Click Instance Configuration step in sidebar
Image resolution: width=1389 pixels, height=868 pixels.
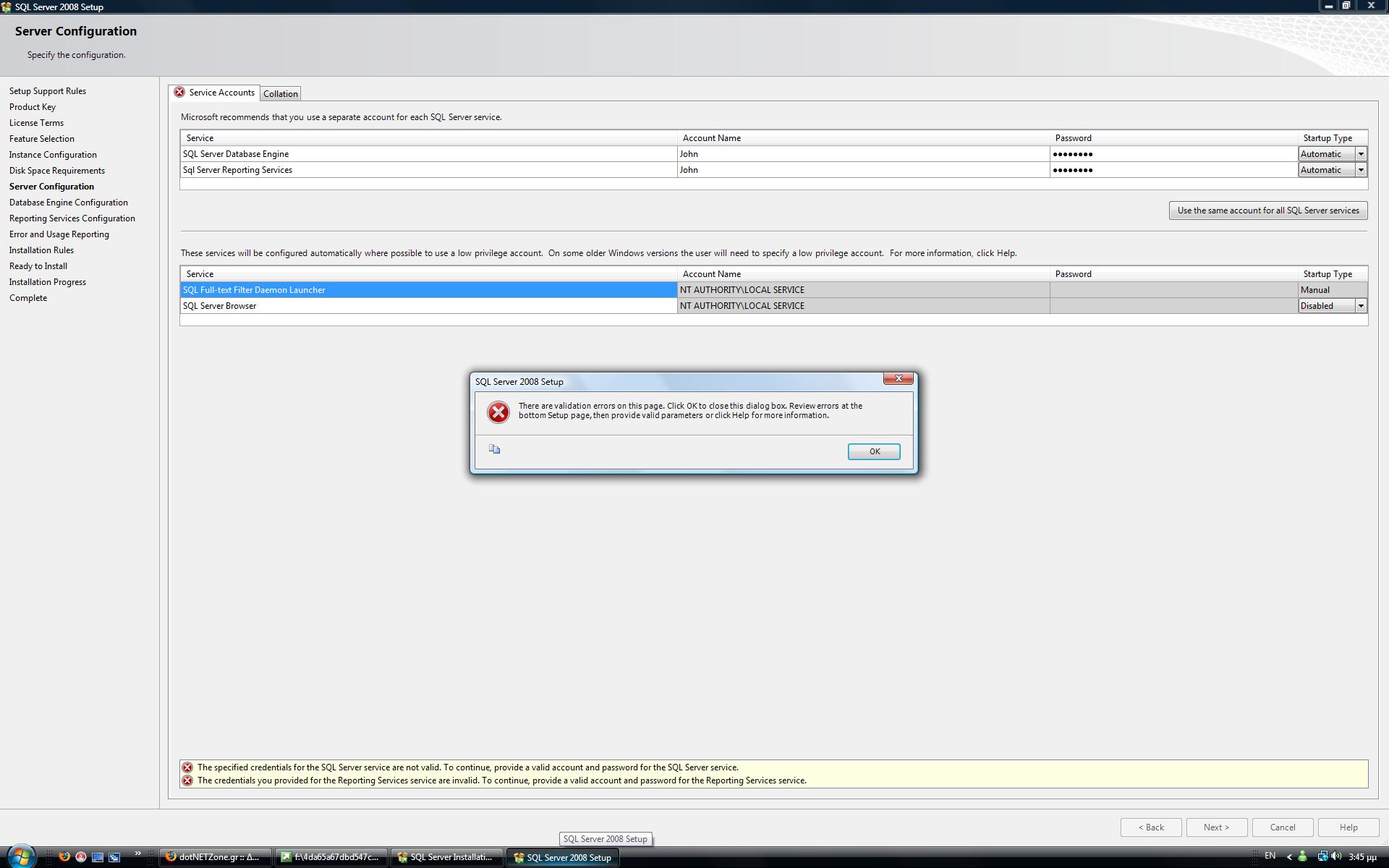tap(53, 155)
